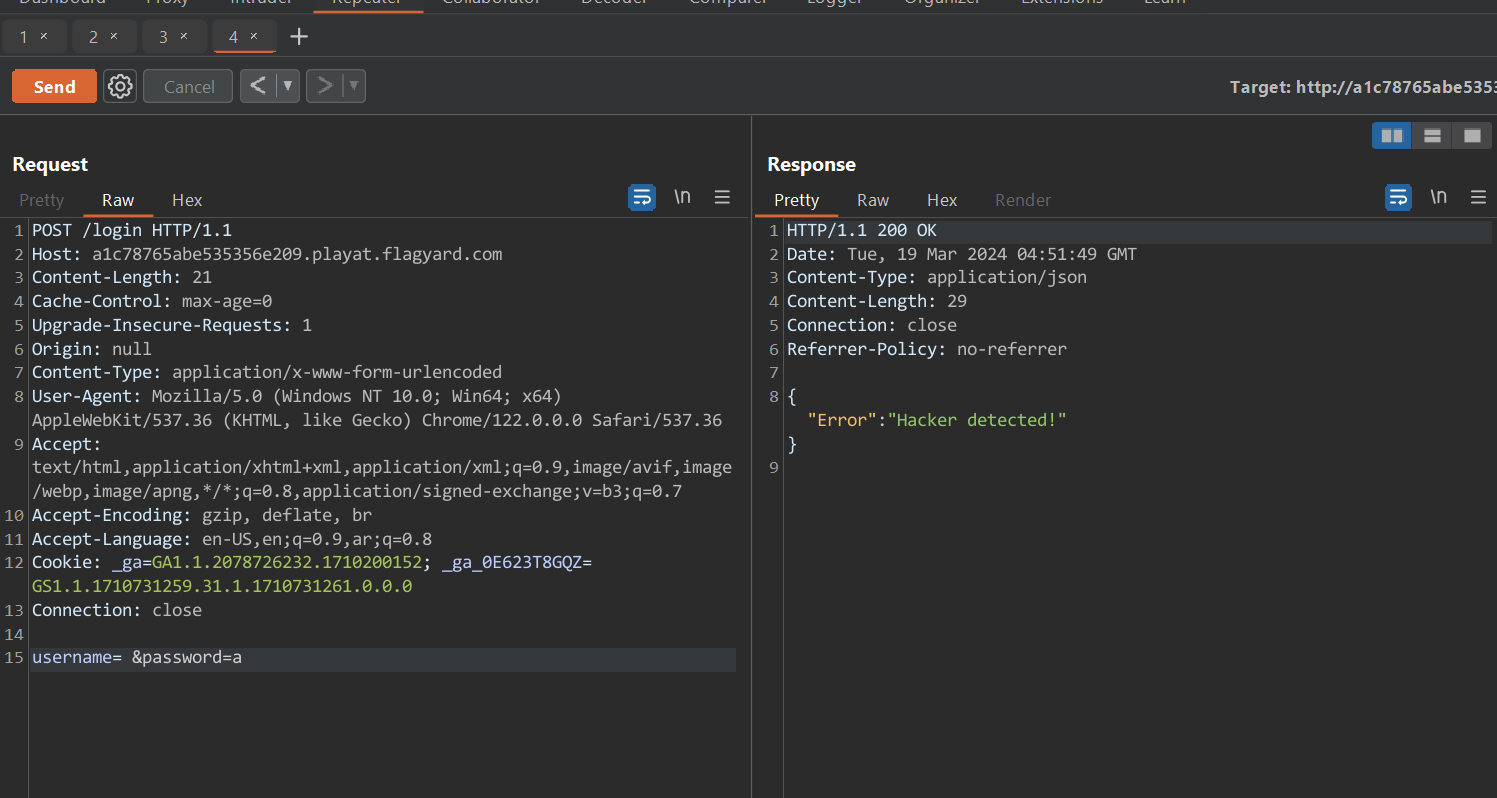This screenshot has width=1497, height=798.
Task: Switch Response view to Render tab
Action: [1022, 200]
